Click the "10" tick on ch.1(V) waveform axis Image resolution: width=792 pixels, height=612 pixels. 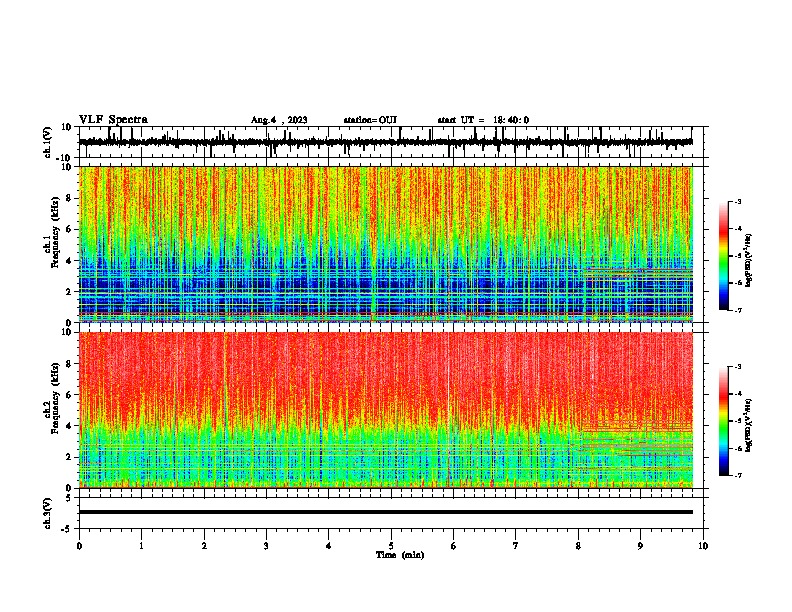tap(67, 127)
